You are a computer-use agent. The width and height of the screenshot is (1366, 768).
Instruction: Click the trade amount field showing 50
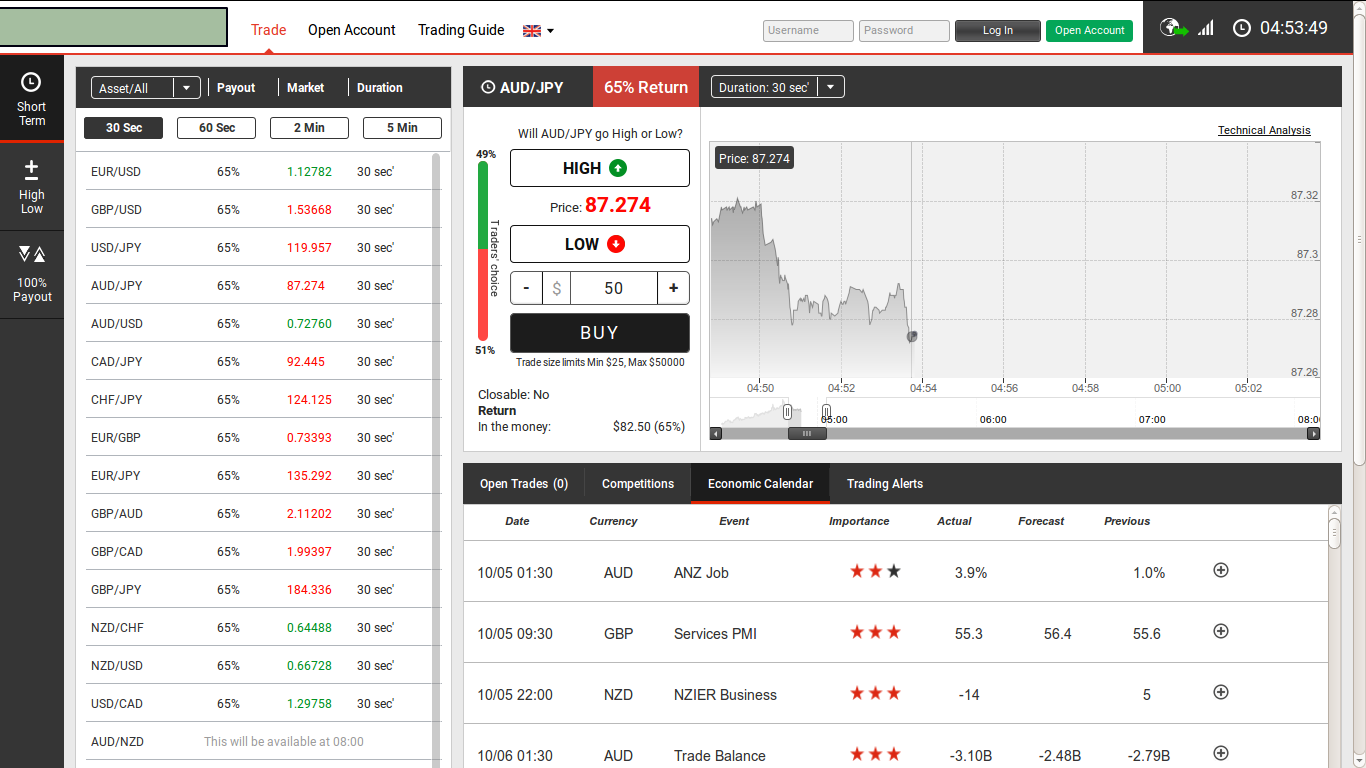(x=614, y=288)
